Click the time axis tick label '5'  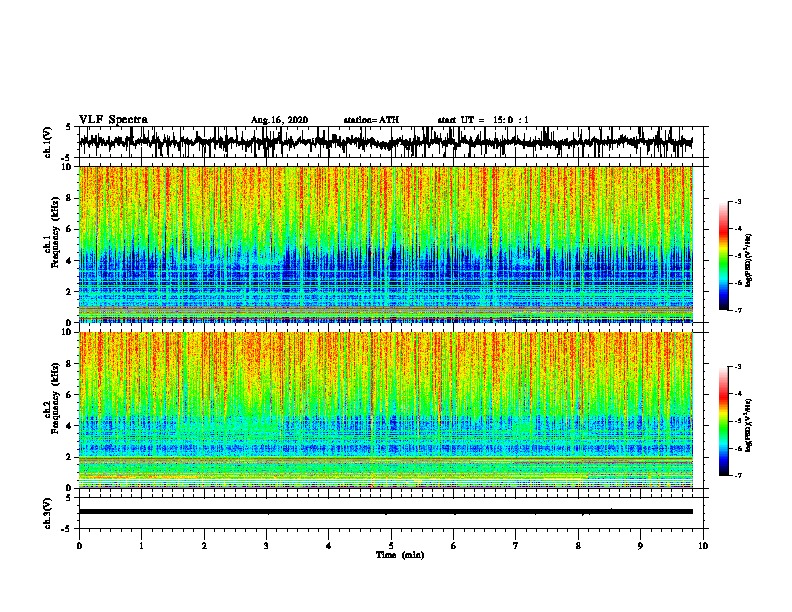tap(391, 546)
